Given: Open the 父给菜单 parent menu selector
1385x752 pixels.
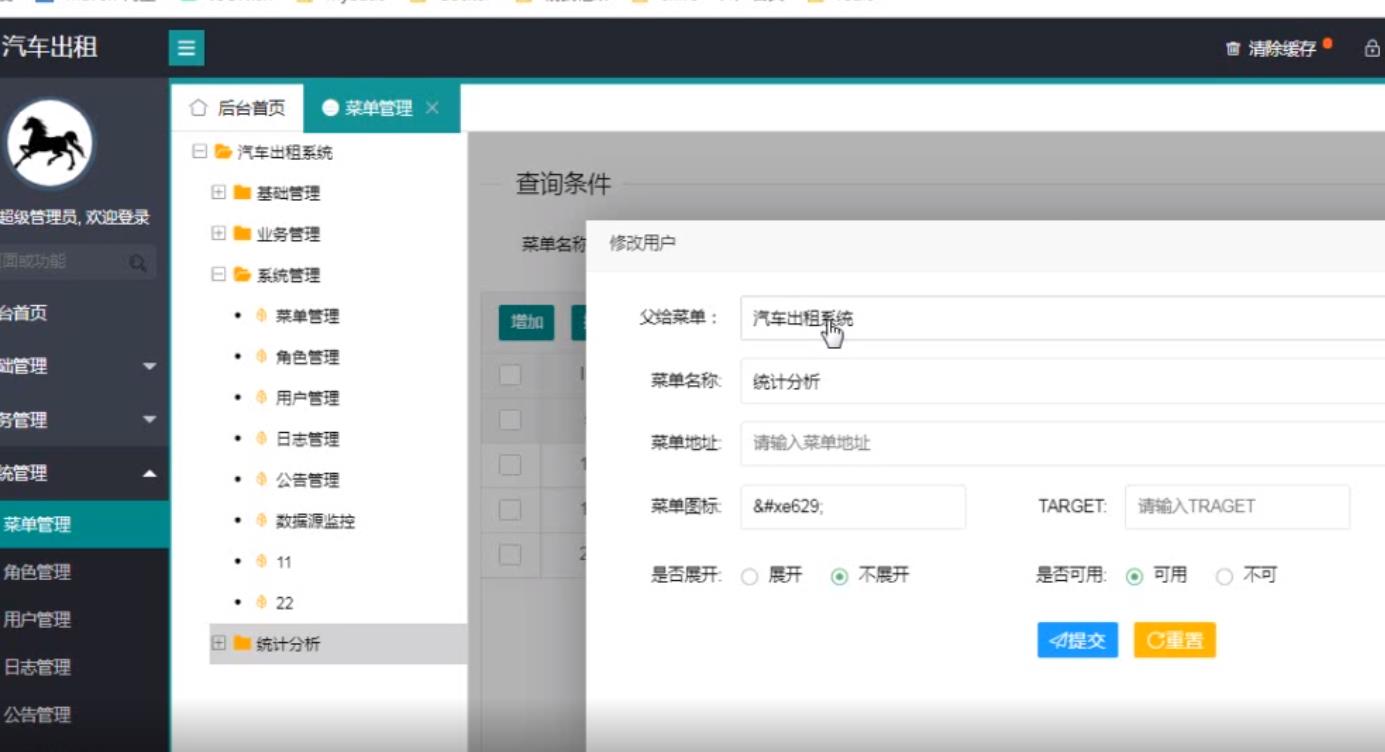Looking at the screenshot, I should pos(1062,318).
